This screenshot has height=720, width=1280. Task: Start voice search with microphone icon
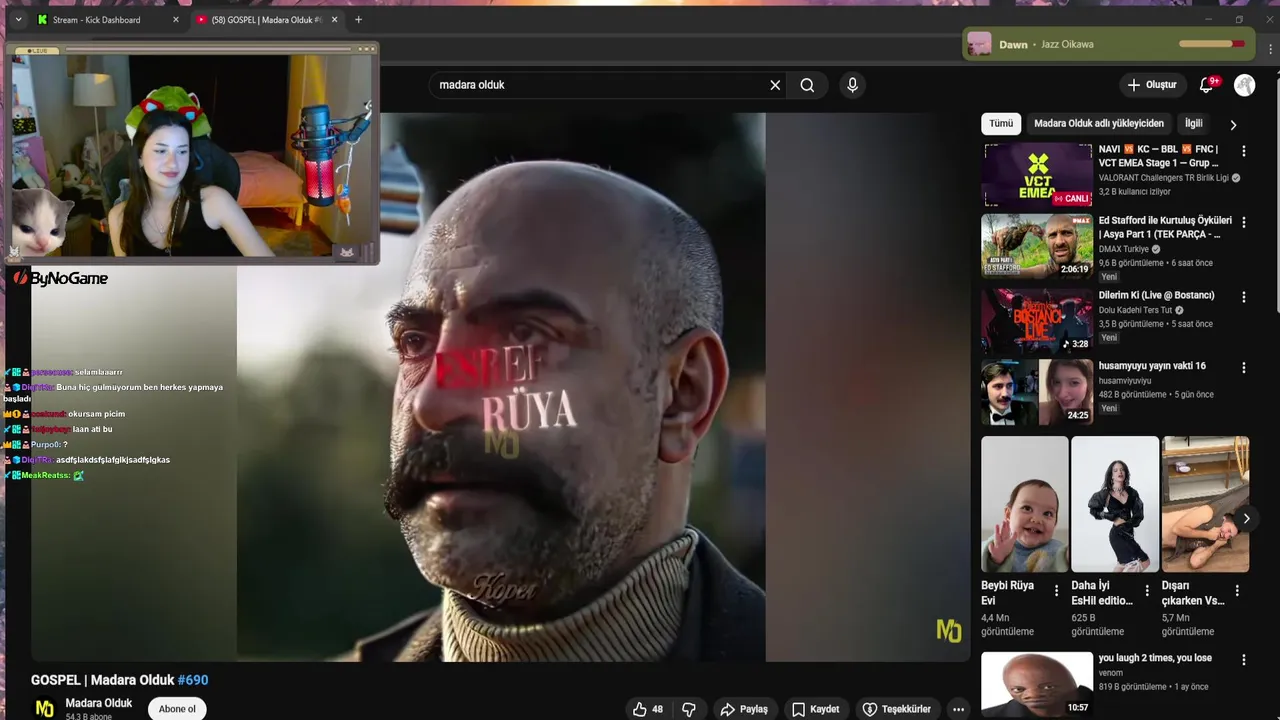[852, 85]
